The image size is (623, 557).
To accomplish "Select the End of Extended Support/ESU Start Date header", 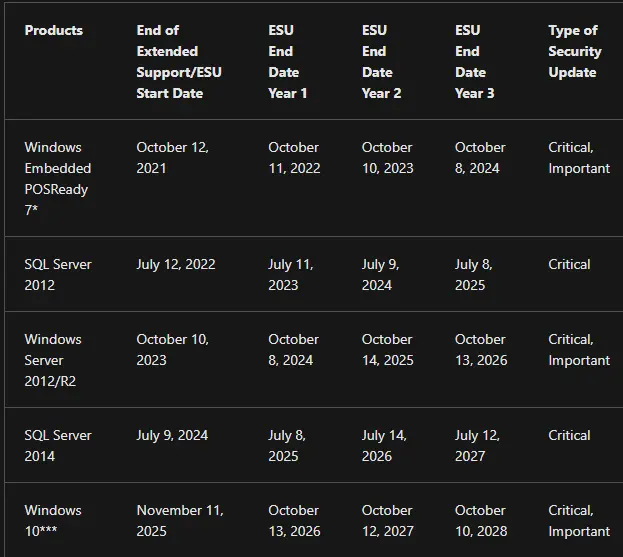I will click(x=179, y=62).
